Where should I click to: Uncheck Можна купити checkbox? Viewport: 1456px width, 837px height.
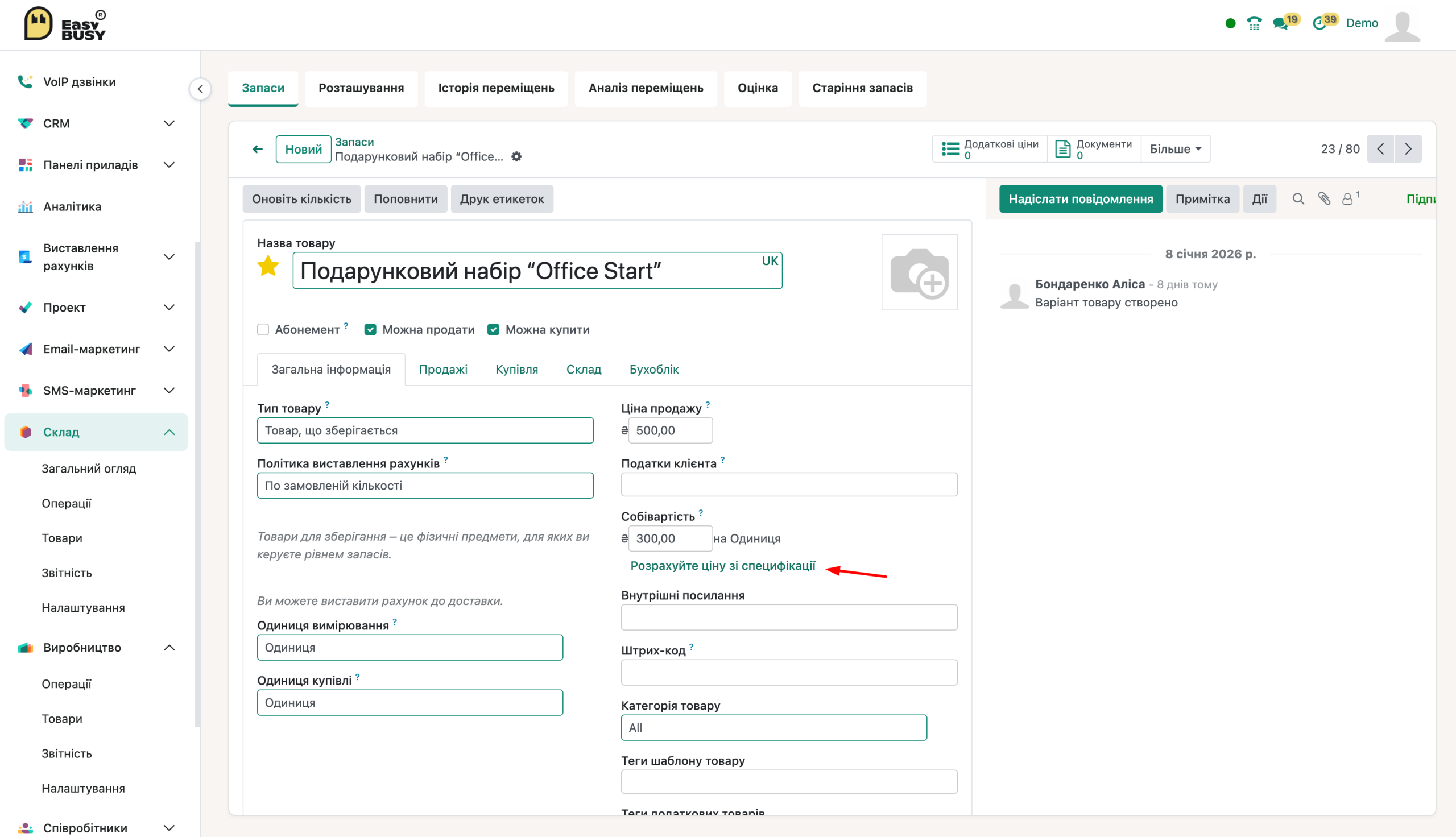493,329
